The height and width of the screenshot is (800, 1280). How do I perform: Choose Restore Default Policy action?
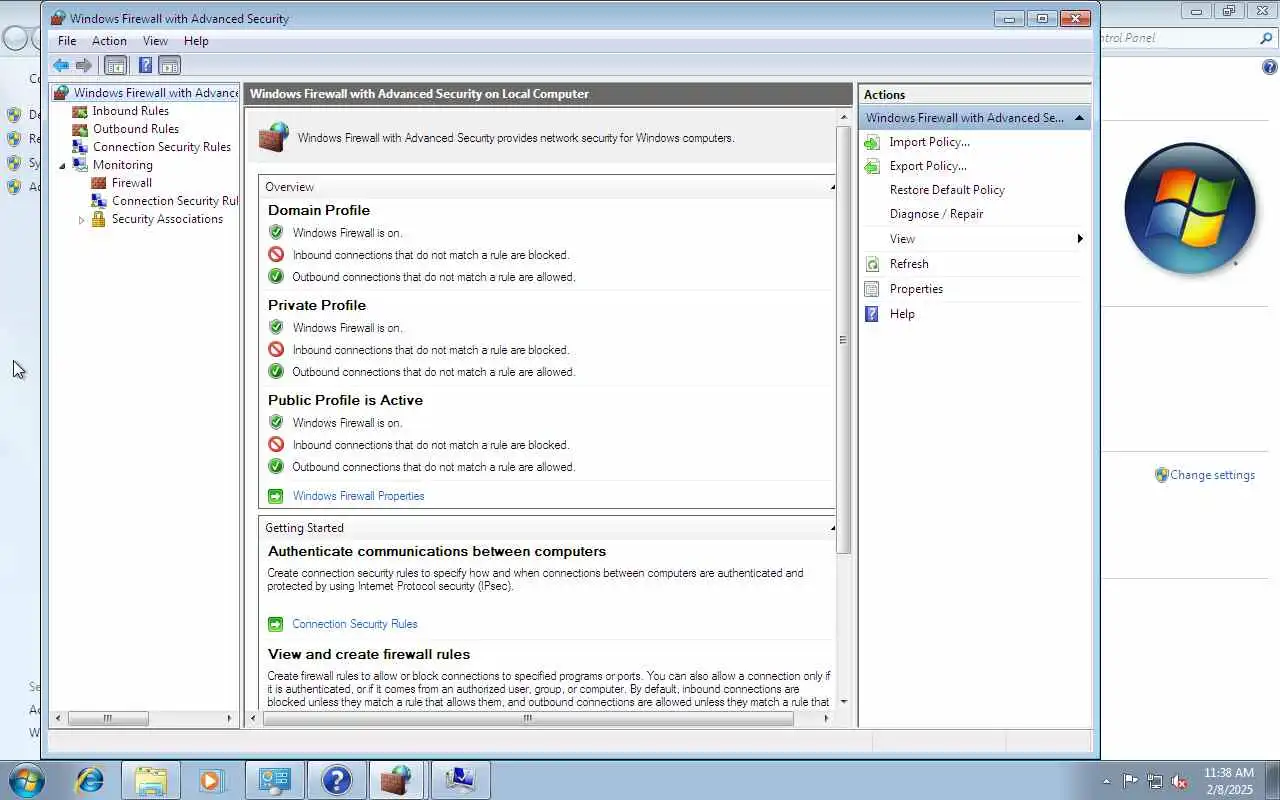tap(947, 190)
